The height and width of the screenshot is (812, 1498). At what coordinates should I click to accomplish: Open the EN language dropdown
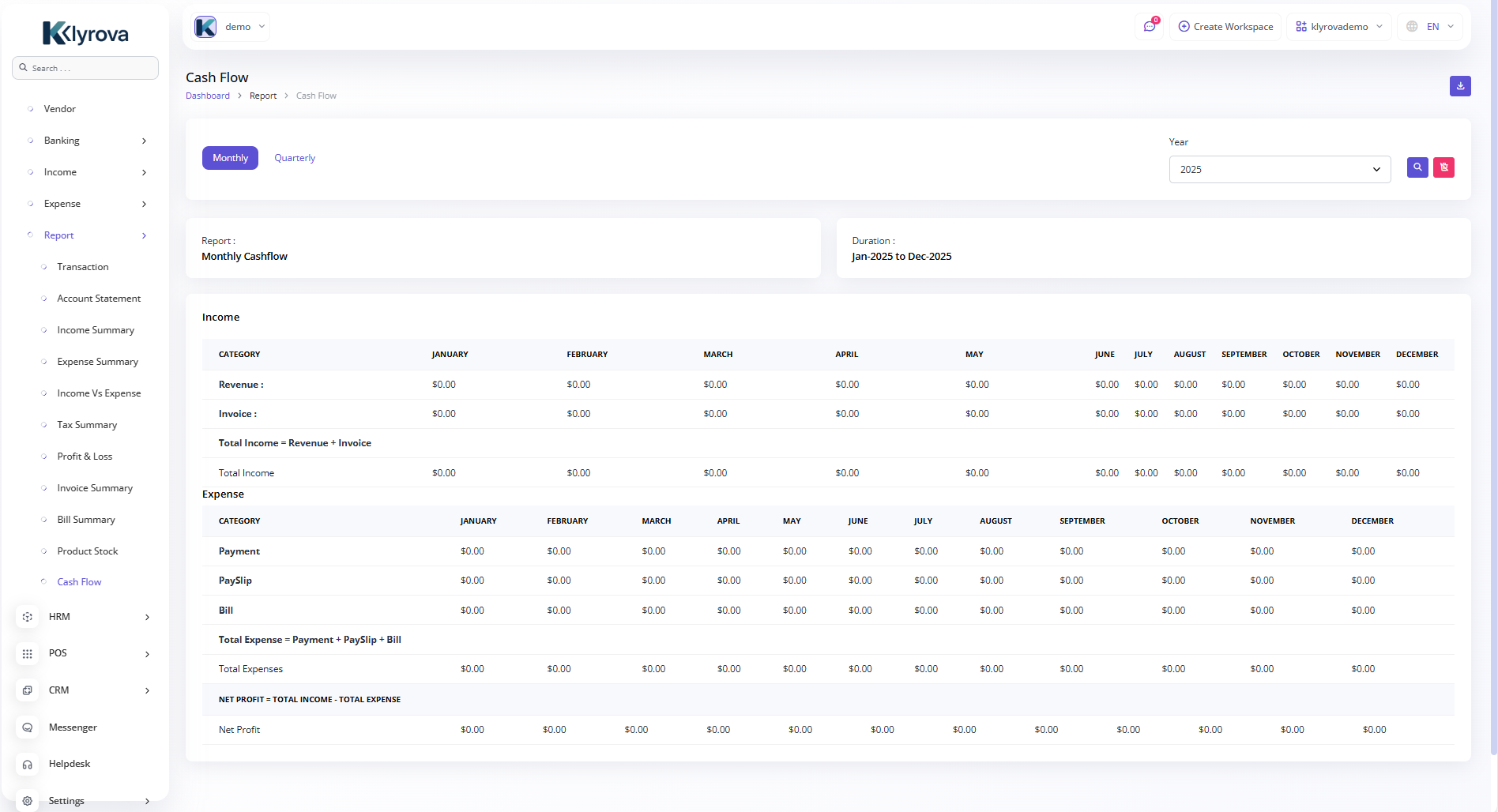1431,27
